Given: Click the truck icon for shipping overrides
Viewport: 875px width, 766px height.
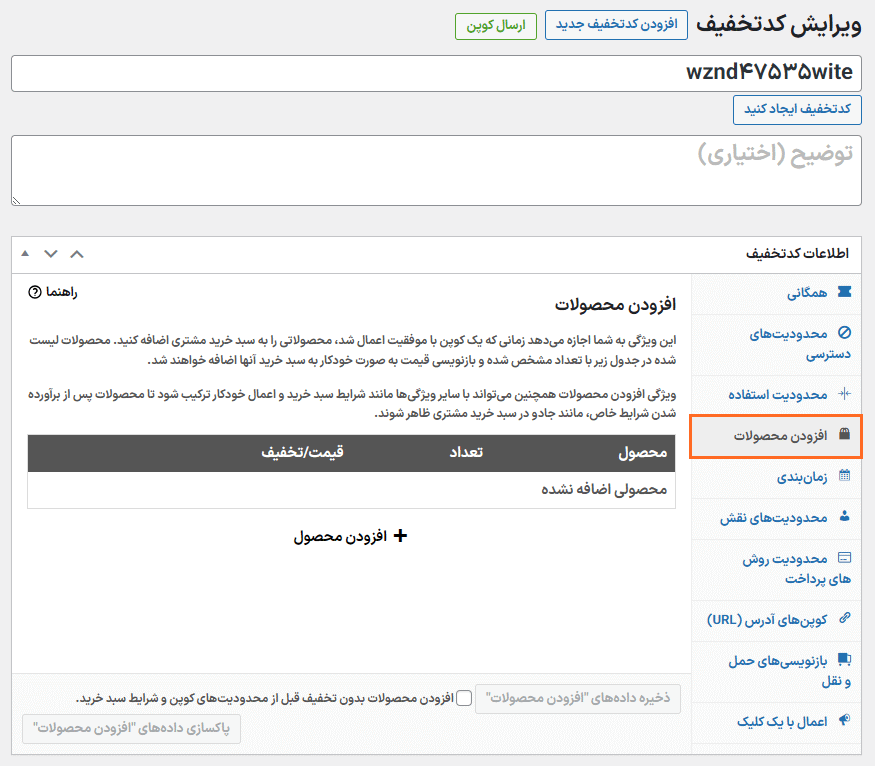Looking at the screenshot, I should [x=845, y=660].
